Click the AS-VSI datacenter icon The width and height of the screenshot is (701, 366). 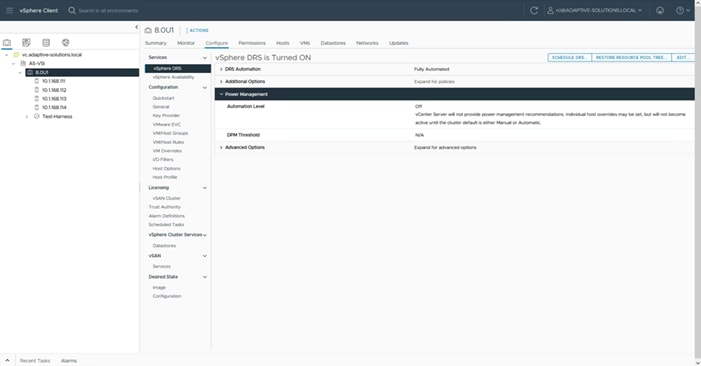pyautogui.click(x=23, y=63)
